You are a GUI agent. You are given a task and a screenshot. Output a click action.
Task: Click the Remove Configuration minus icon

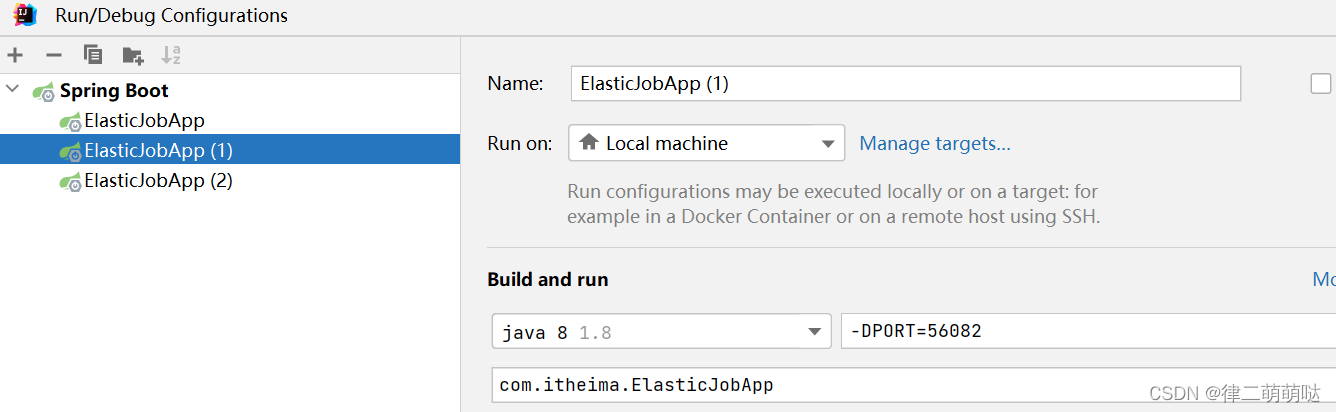[x=54, y=55]
